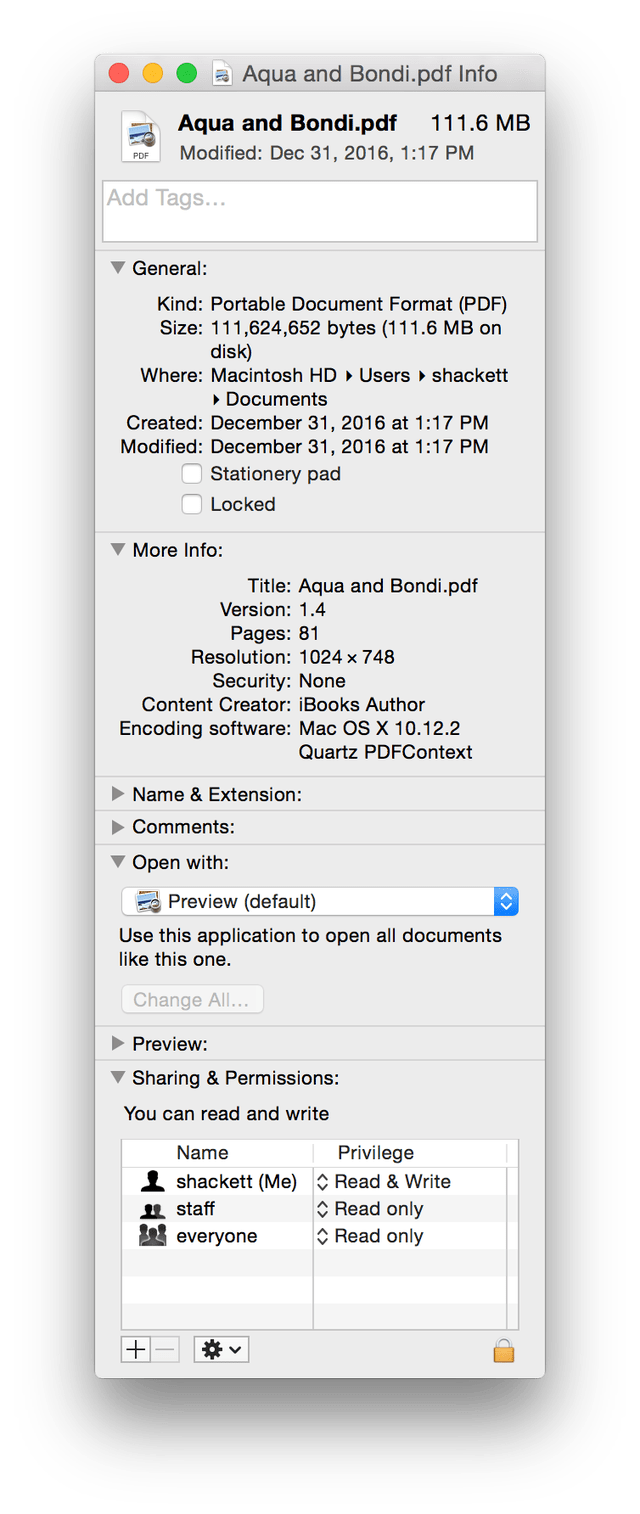Check the Locked checkbox
640x1514 pixels.
coord(192,504)
